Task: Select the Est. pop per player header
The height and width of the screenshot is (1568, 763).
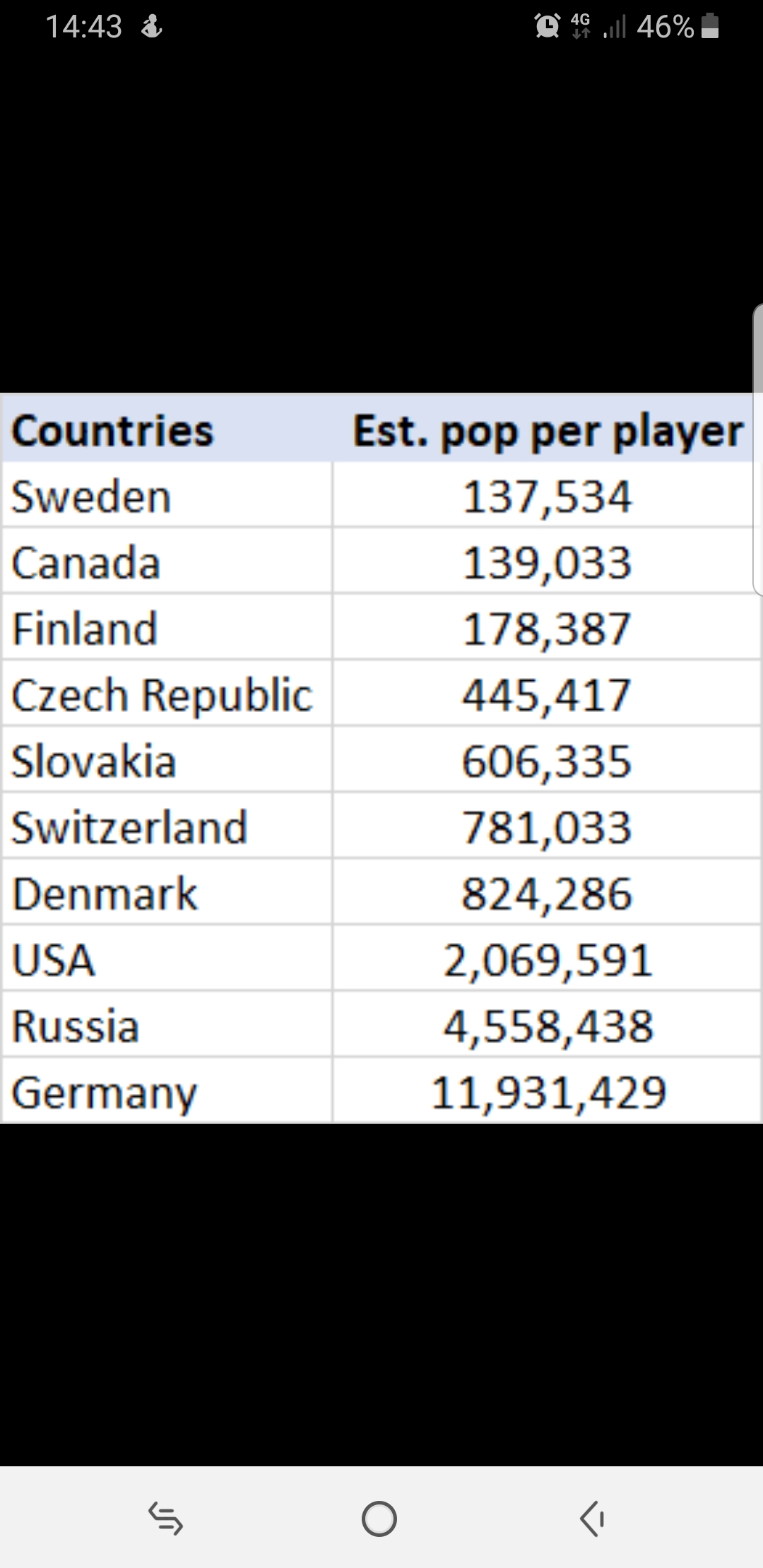Action: tap(549, 431)
